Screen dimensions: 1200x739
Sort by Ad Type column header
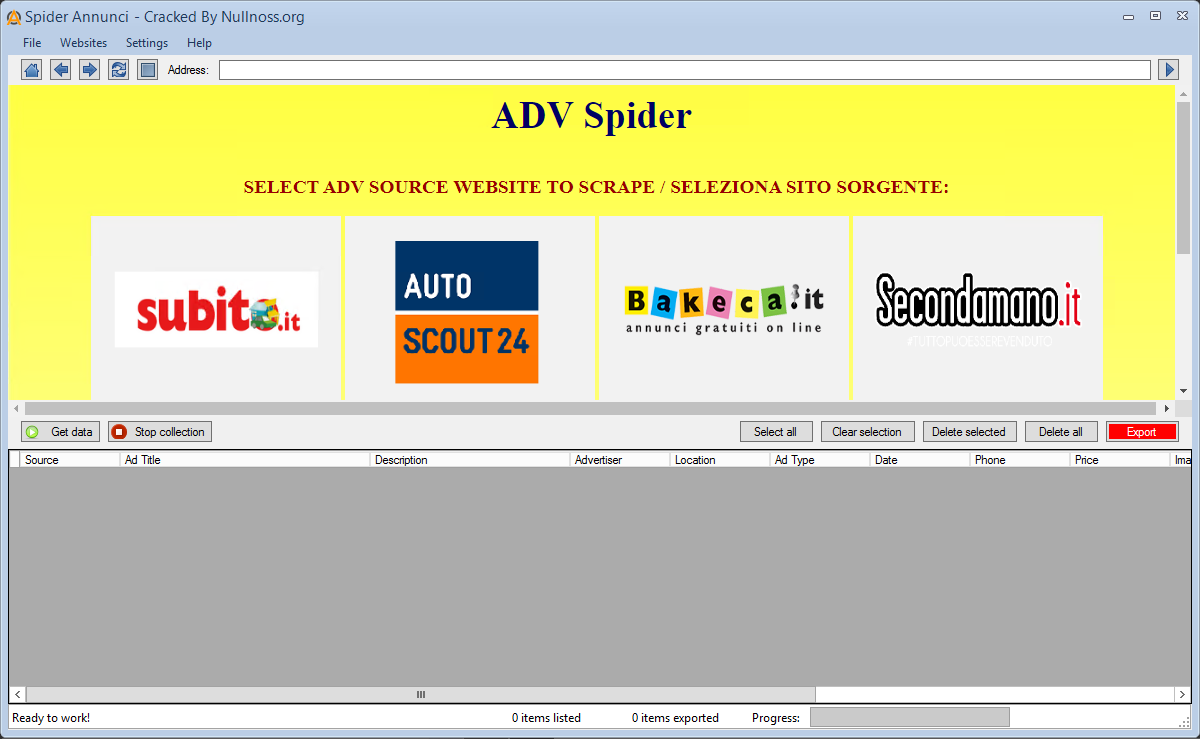[x=820, y=460]
